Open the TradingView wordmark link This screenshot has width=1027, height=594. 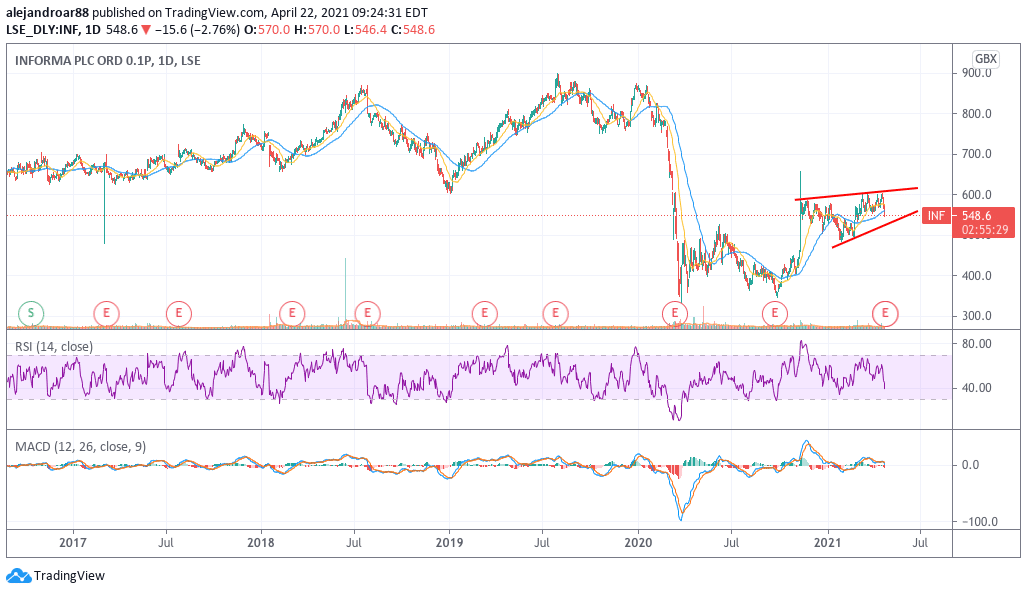click(69, 576)
